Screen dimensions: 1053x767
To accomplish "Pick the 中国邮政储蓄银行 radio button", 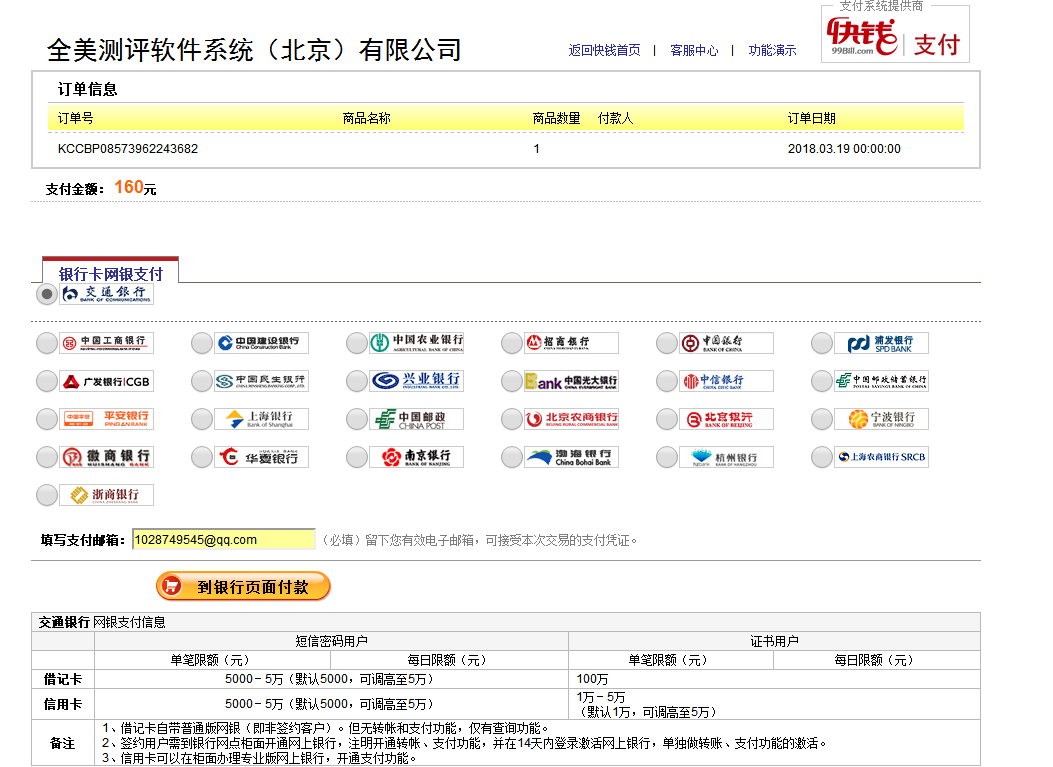I will pos(822,381).
